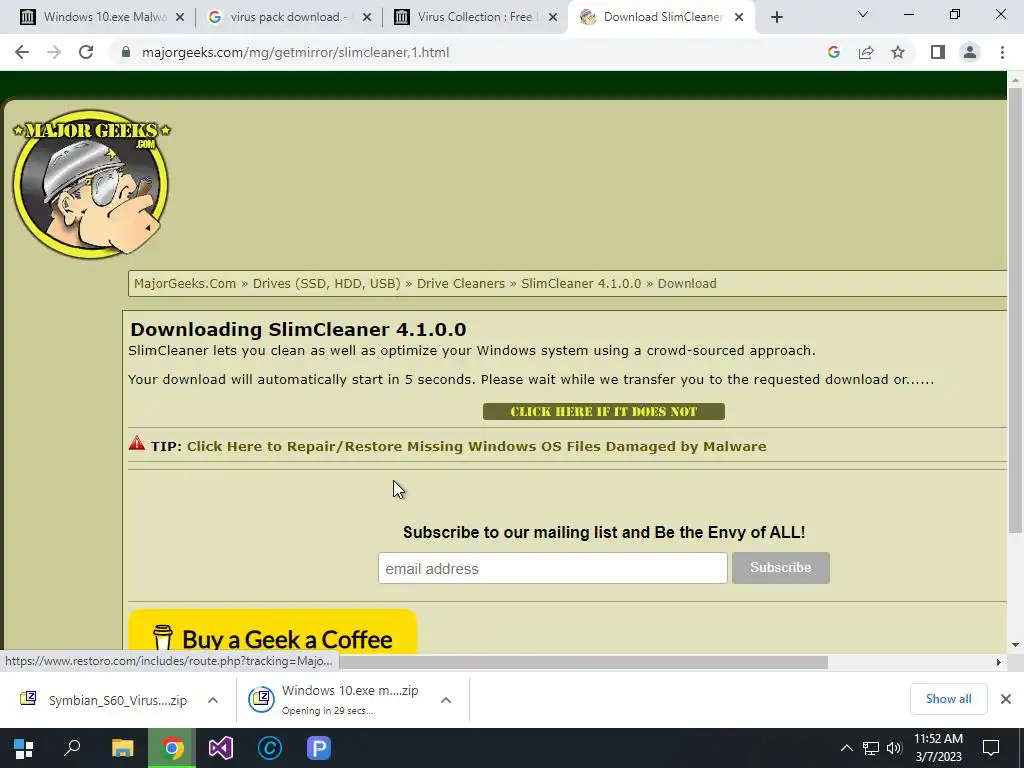The image size is (1024, 768).
Task: Close the Virus Collection tab
Action: coord(553,18)
